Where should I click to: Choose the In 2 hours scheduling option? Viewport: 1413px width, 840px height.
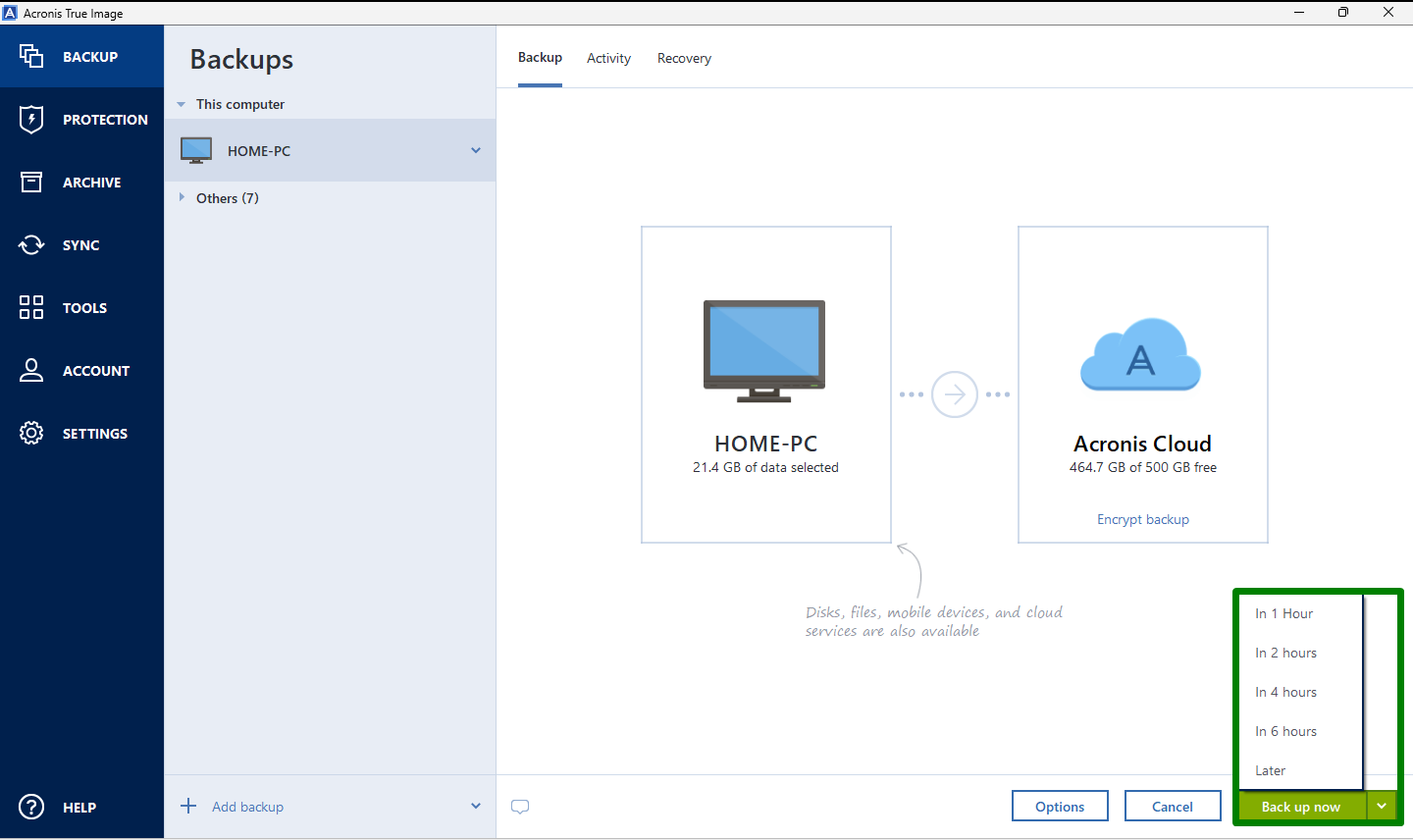(1285, 653)
